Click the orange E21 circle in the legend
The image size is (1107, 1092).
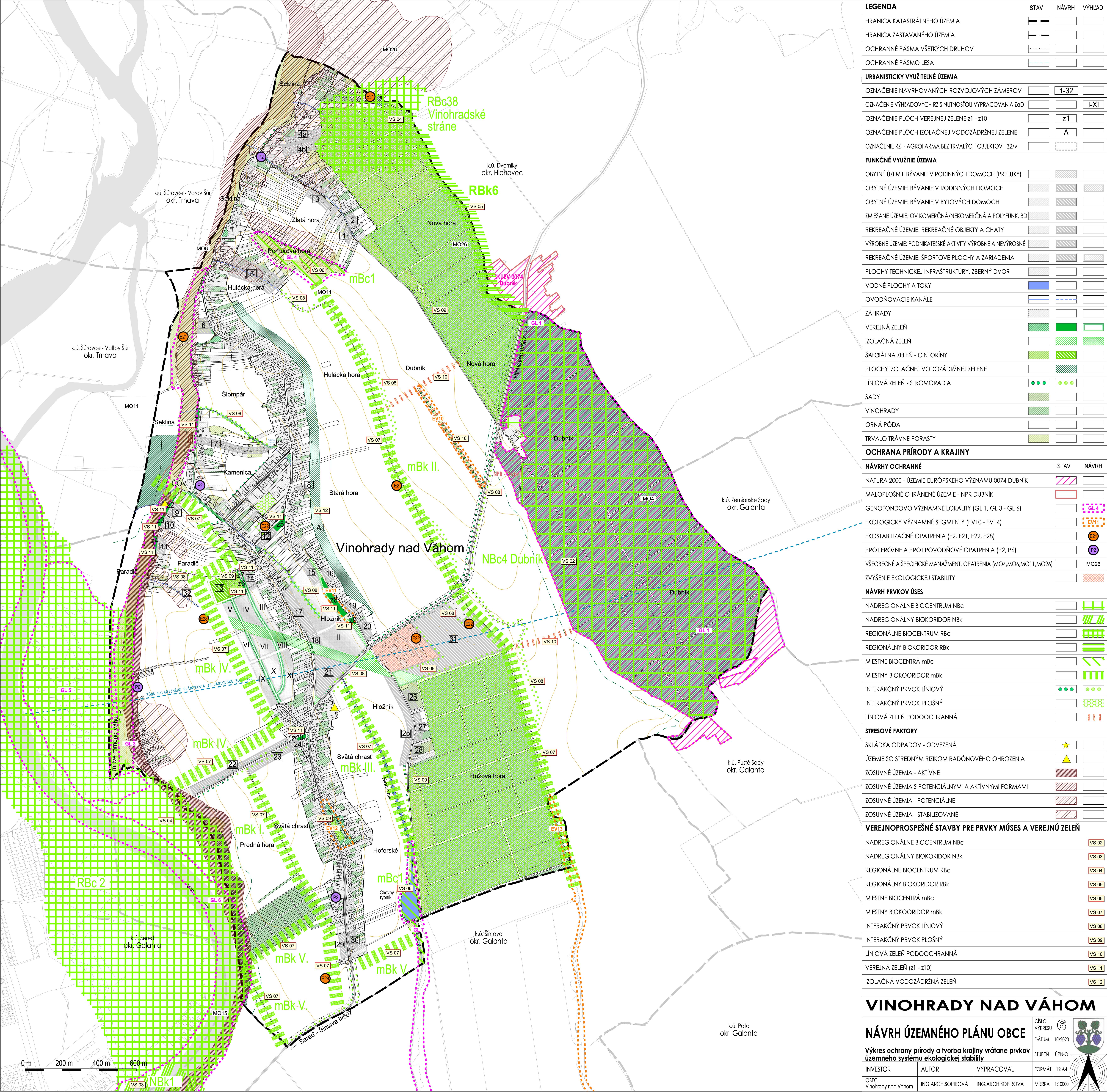click(1093, 536)
